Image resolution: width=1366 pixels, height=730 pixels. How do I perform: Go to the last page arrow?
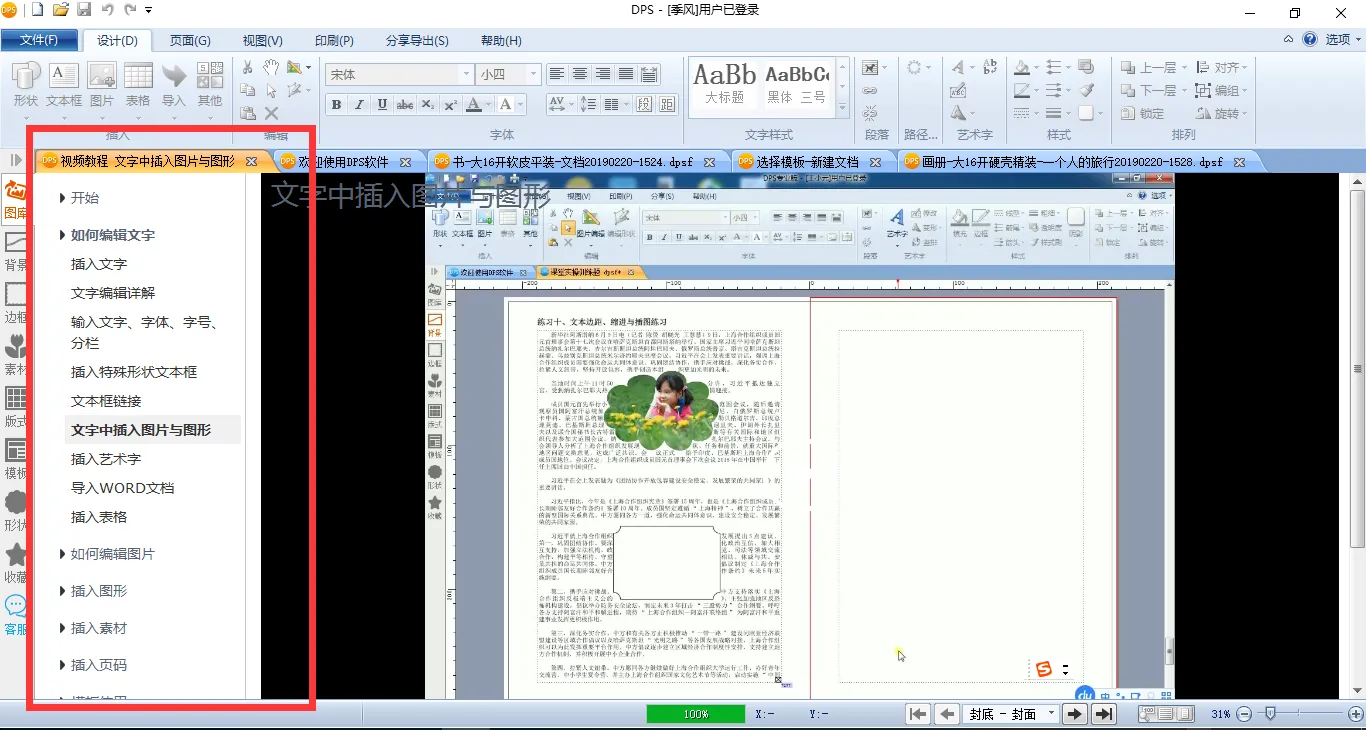(1103, 714)
